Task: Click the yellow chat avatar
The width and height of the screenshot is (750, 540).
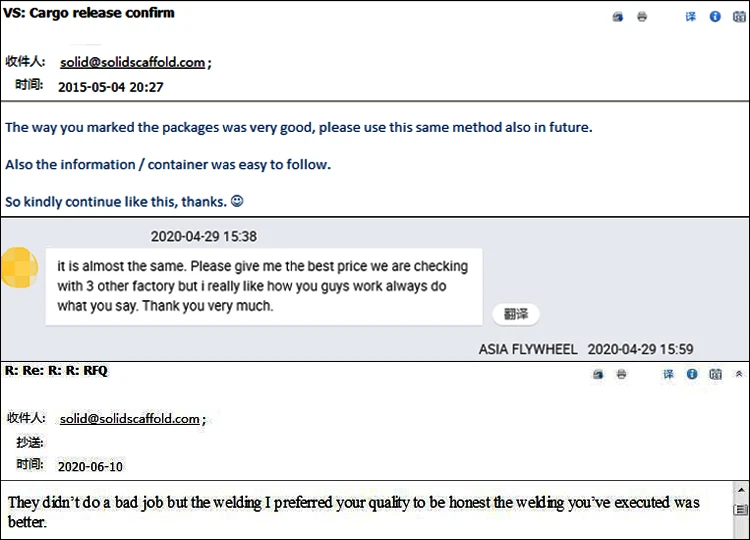Action: [x=19, y=267]
